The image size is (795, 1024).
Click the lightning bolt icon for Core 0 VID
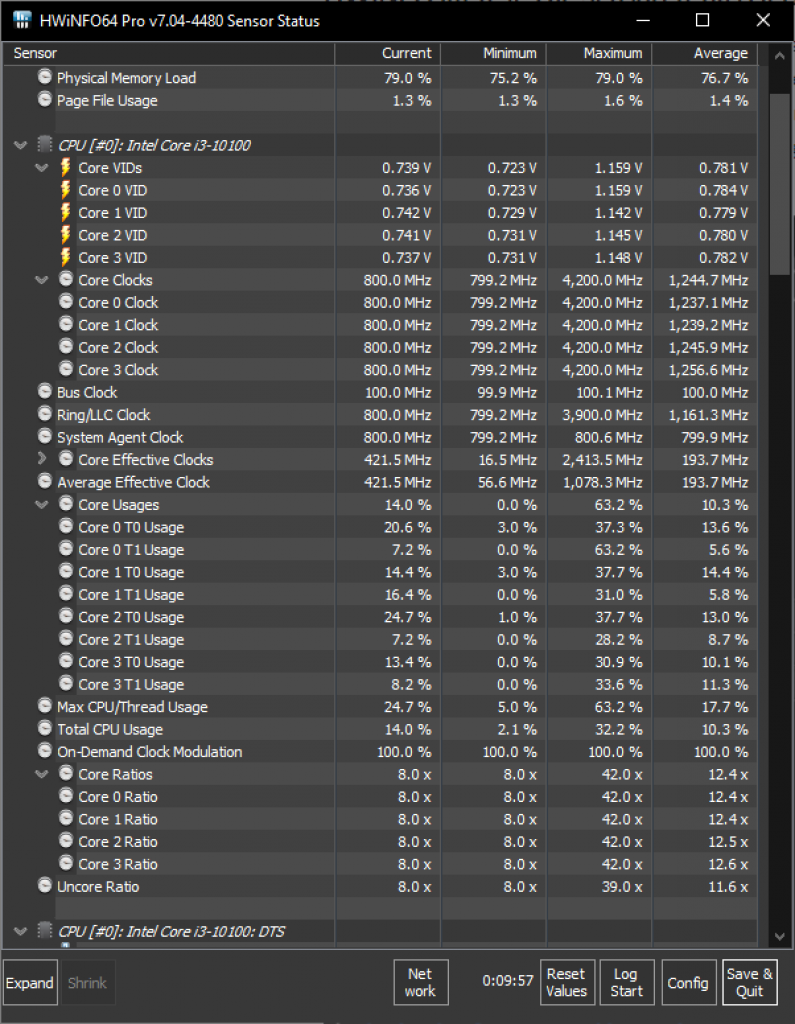point(65,189)
